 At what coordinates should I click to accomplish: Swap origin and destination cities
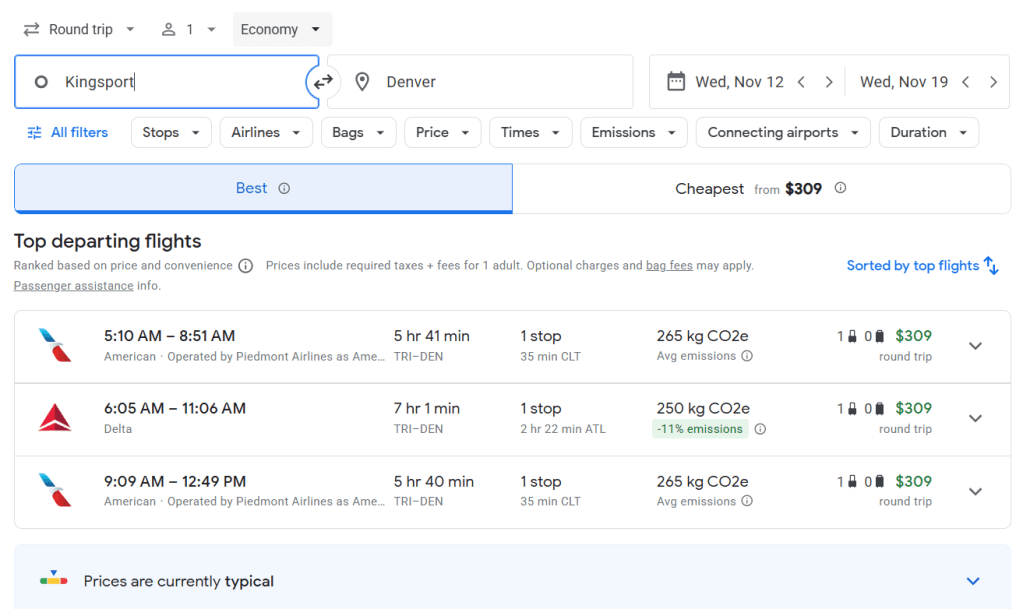pyautogui.click(x=323, y=82)
